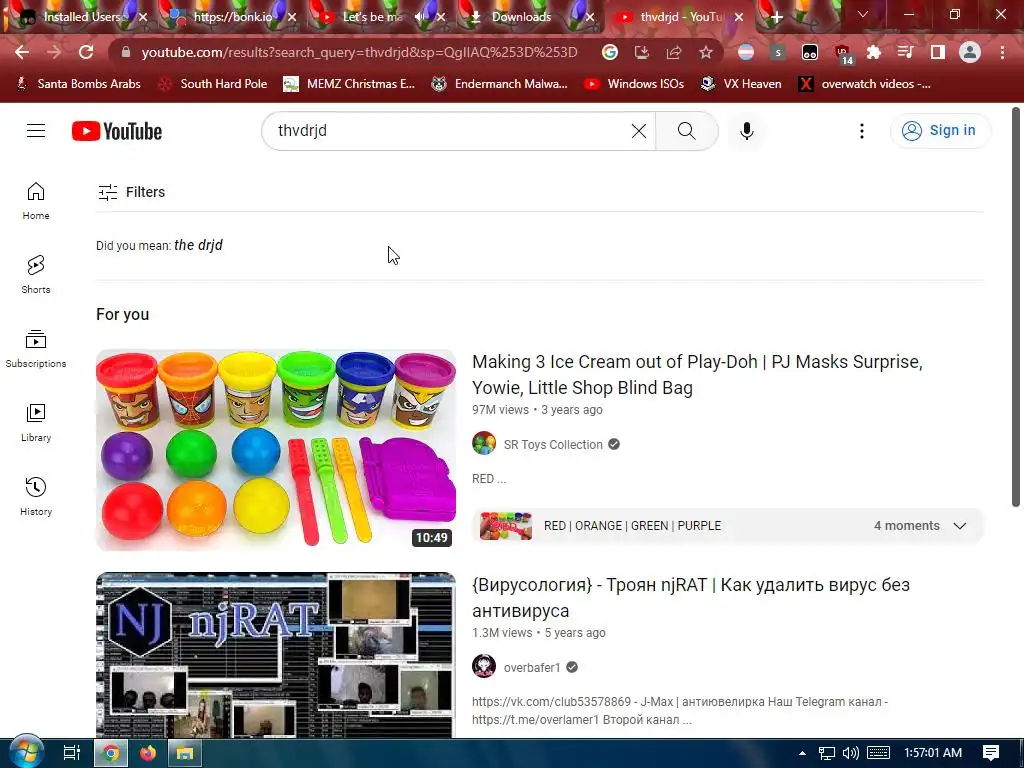Open uBlock Origin extension showing 14
The height and width of the screenshot is (768, 1024).
click(842, 54)
